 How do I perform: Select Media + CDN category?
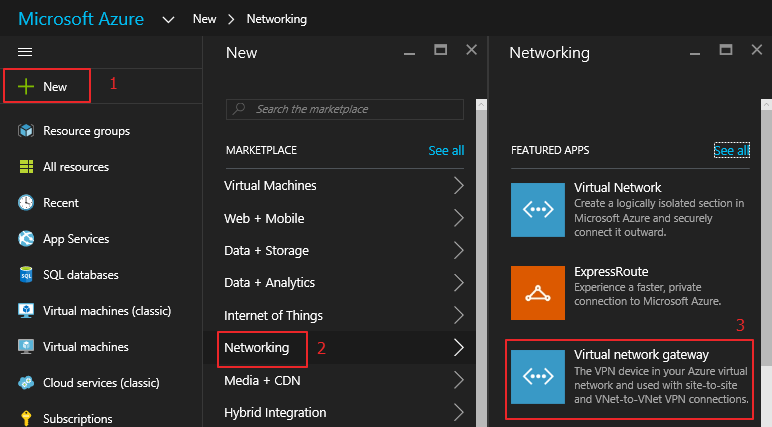click(262, 380)
